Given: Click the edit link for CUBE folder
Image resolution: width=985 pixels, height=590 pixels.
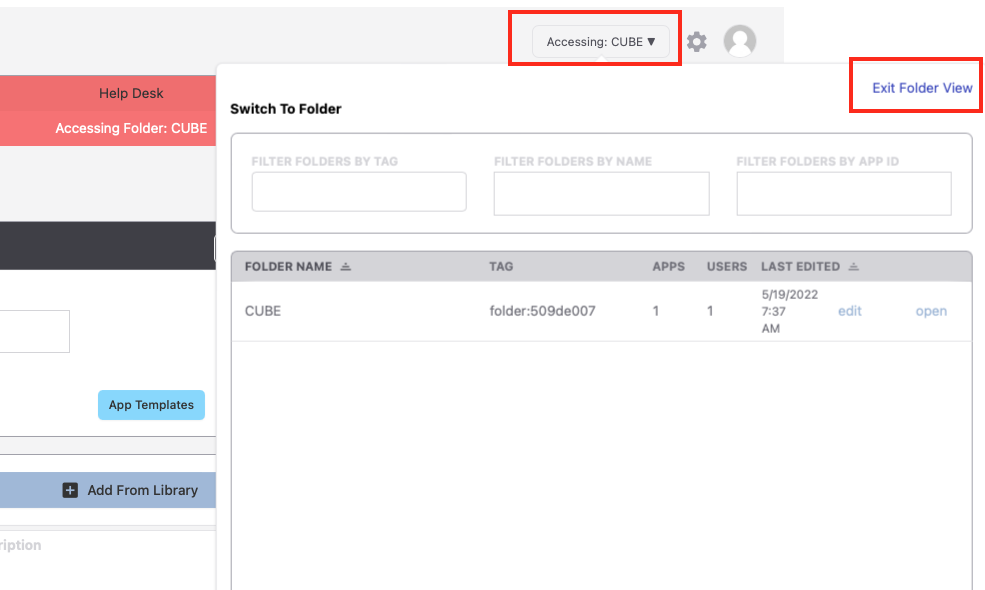Looking at the screenshot, I should click(x=849, y=311).
